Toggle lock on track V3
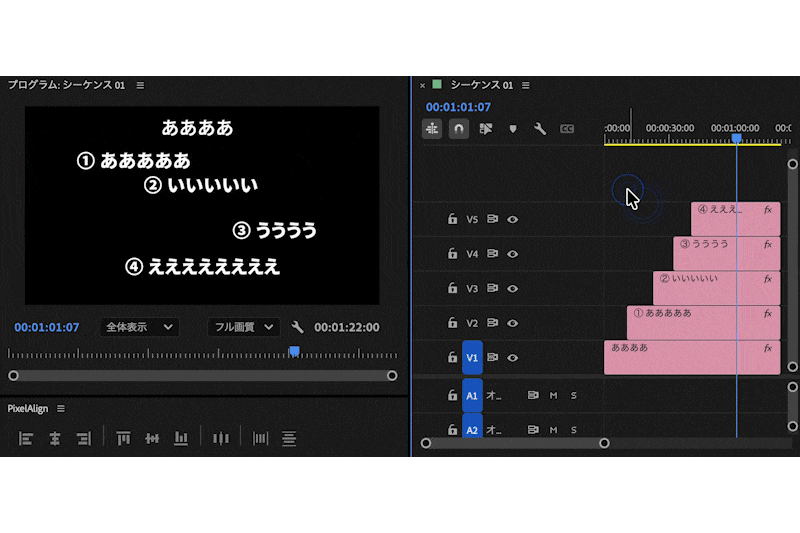The image size is (800, 533). coord(452,288)
